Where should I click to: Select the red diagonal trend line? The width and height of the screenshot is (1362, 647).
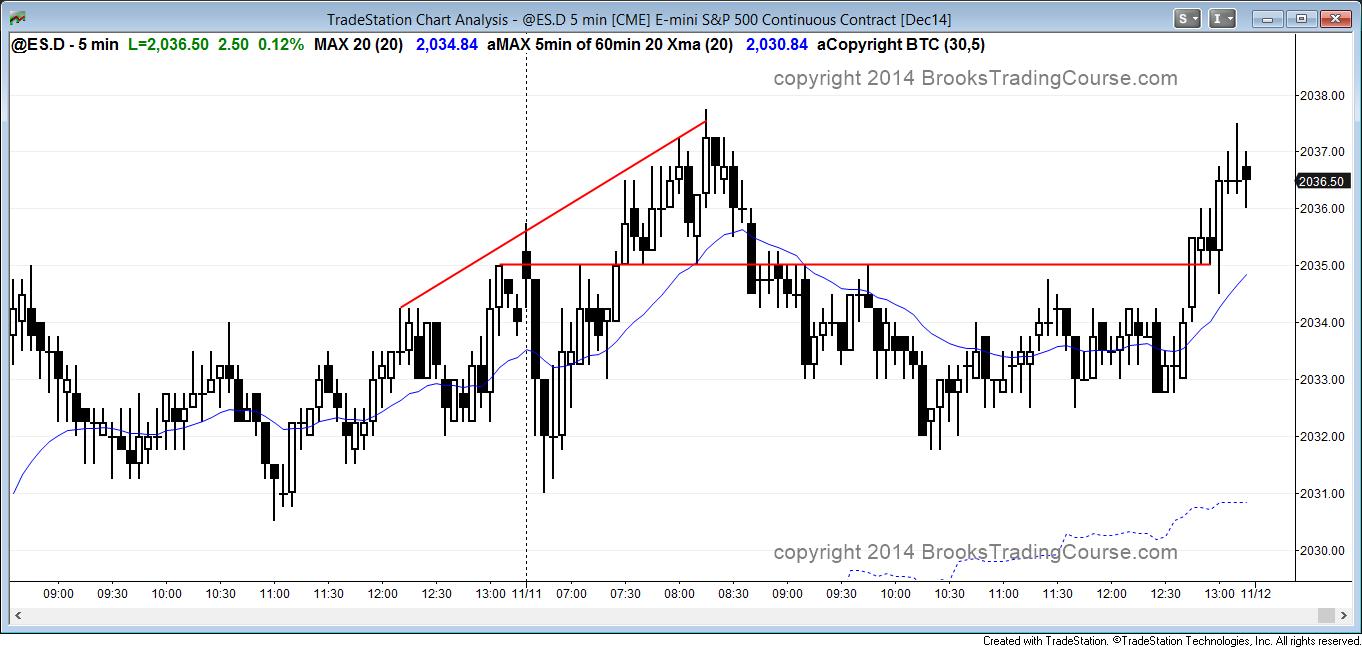click(x=553, y=214)
